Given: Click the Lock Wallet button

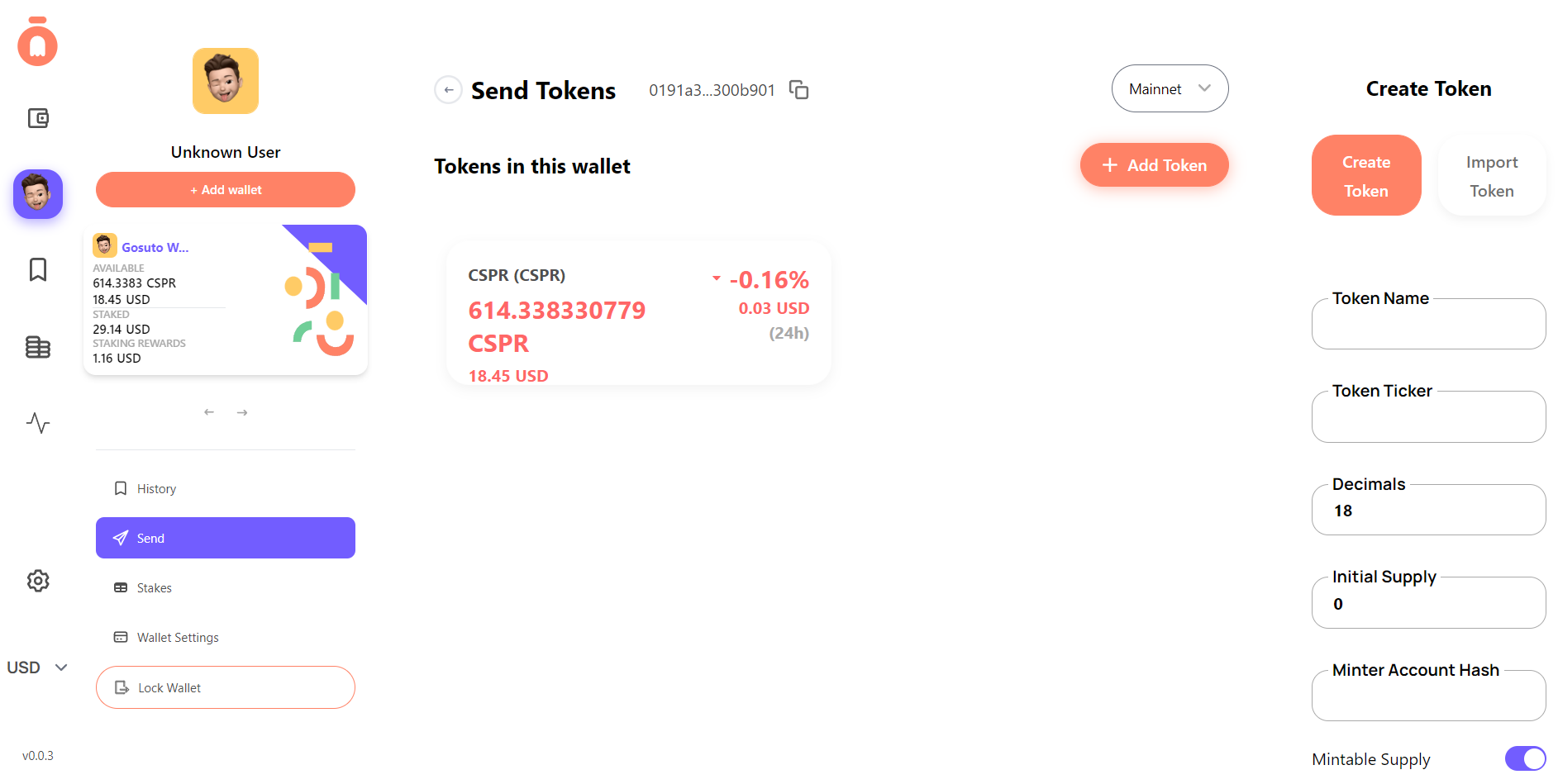Looking at the screenshot, I should coord(226,687).
